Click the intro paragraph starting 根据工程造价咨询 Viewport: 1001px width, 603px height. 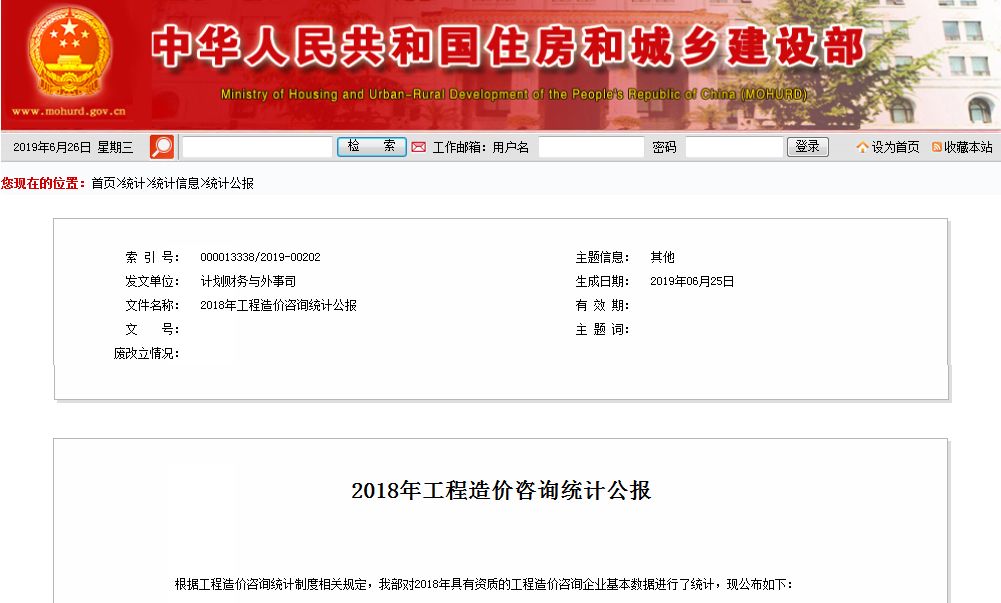(x=483, y=584)
